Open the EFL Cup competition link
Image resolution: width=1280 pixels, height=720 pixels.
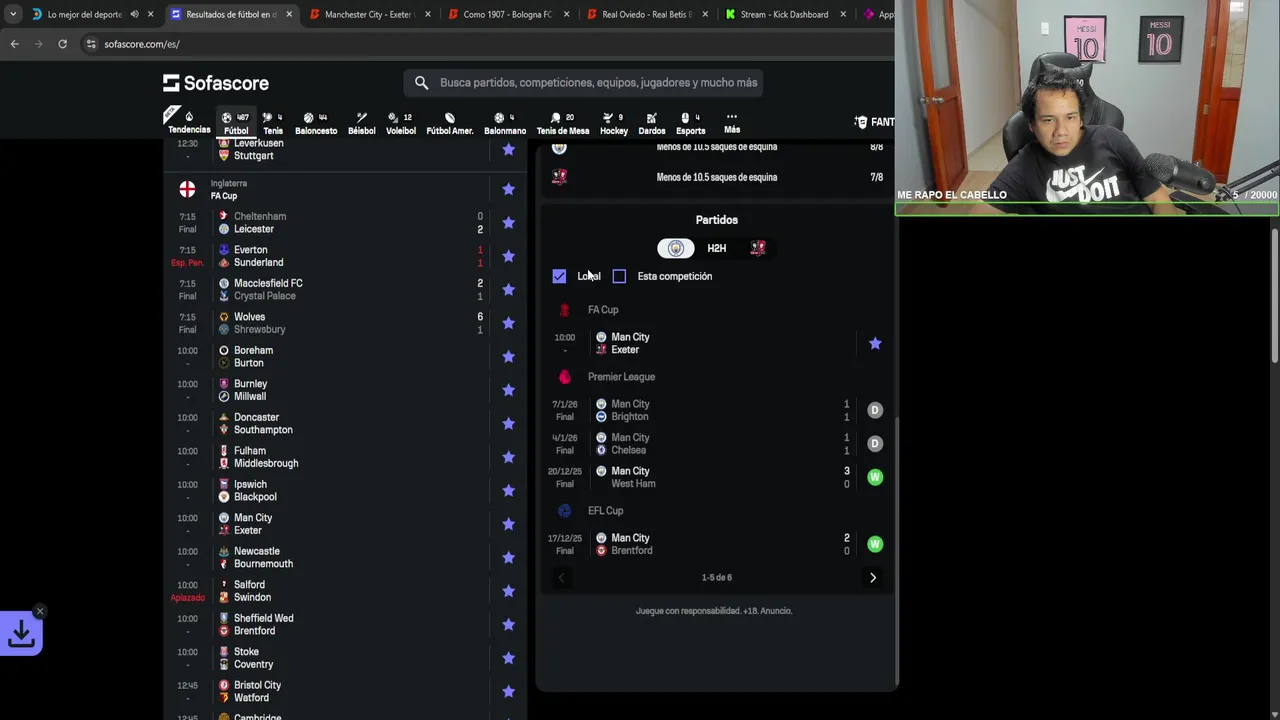(x=605, y=511)
